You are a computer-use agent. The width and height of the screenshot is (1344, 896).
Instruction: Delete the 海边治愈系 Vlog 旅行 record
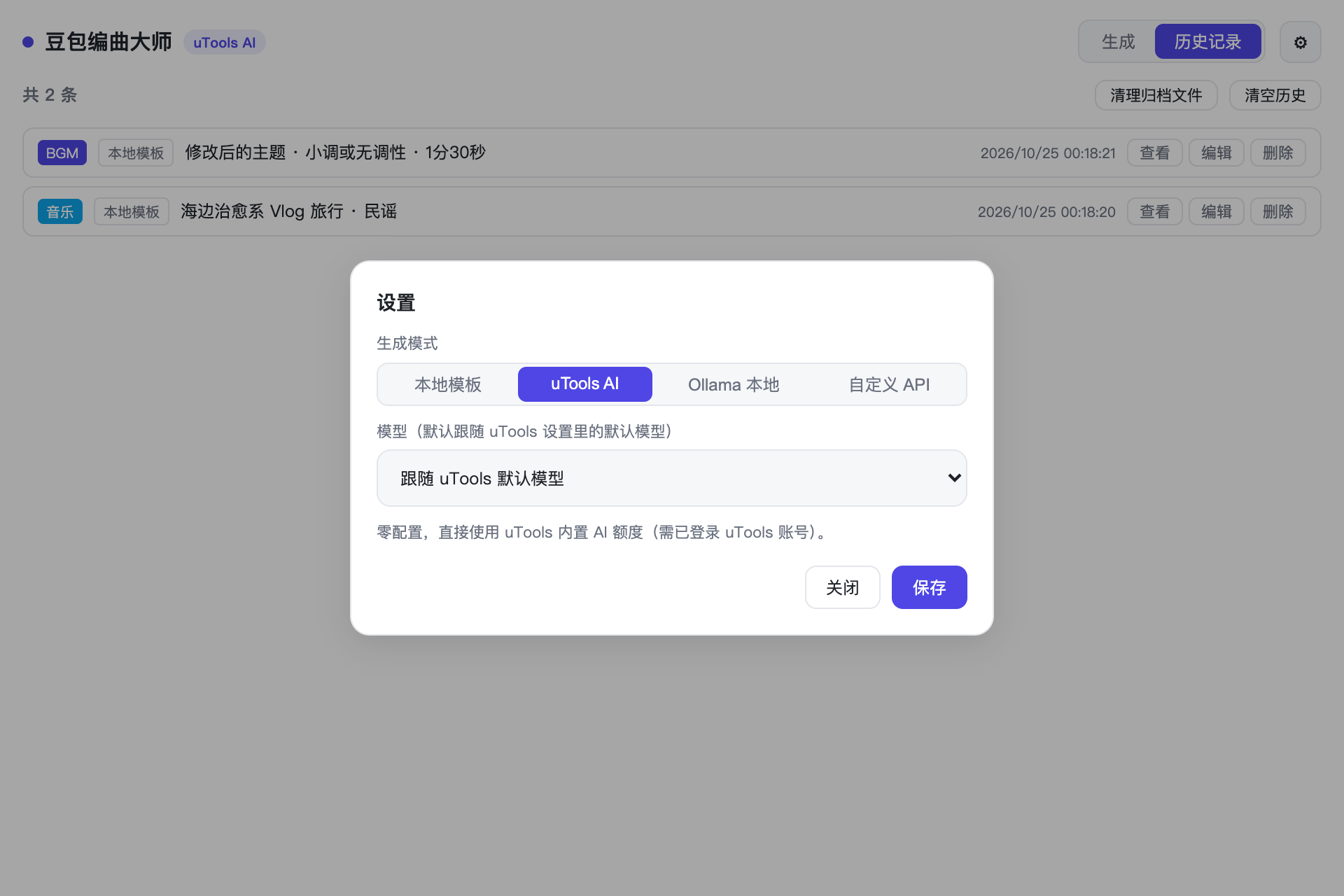pyautogui.click(x=1277, y=211)
